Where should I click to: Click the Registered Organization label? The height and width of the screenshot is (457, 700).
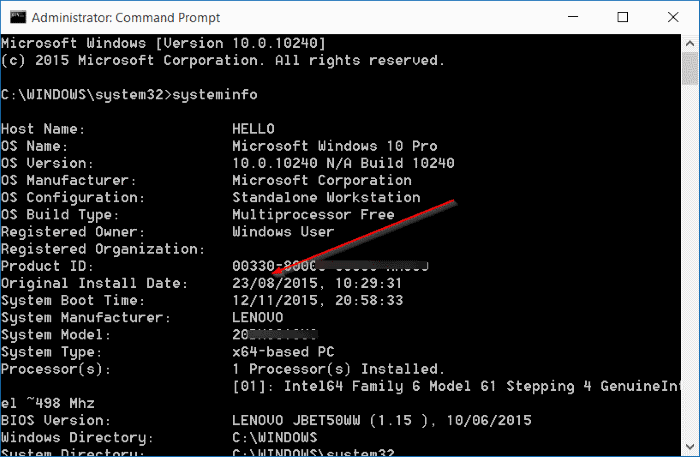click(x=103, y=249)
